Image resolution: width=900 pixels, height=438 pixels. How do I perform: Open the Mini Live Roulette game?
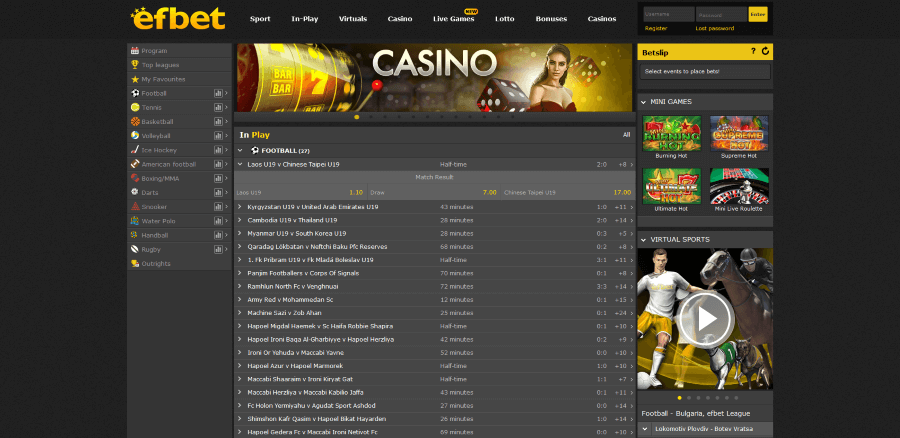[x=739, y=187]
